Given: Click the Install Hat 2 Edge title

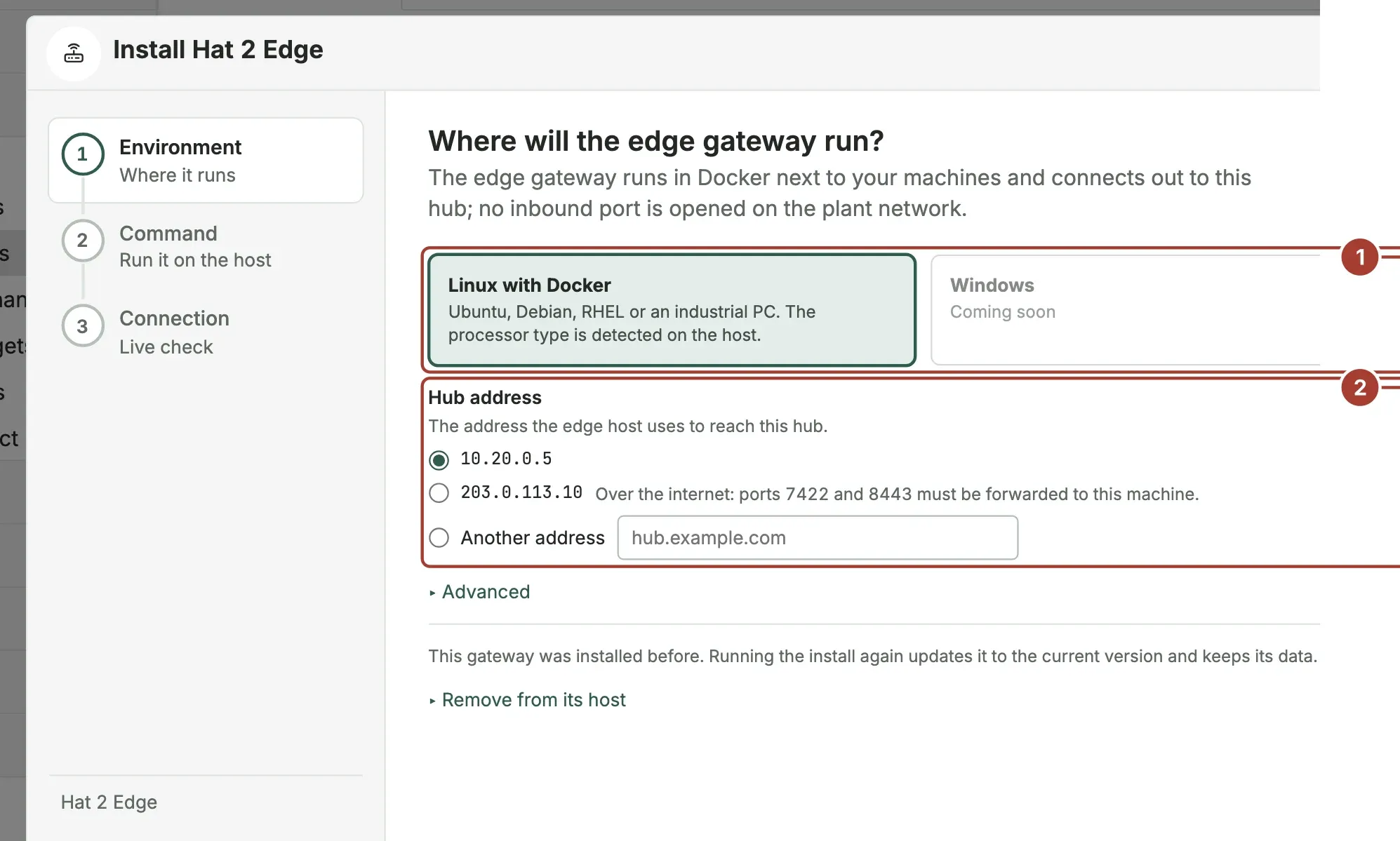Looking at the screenshot, I should coord(218,51).
